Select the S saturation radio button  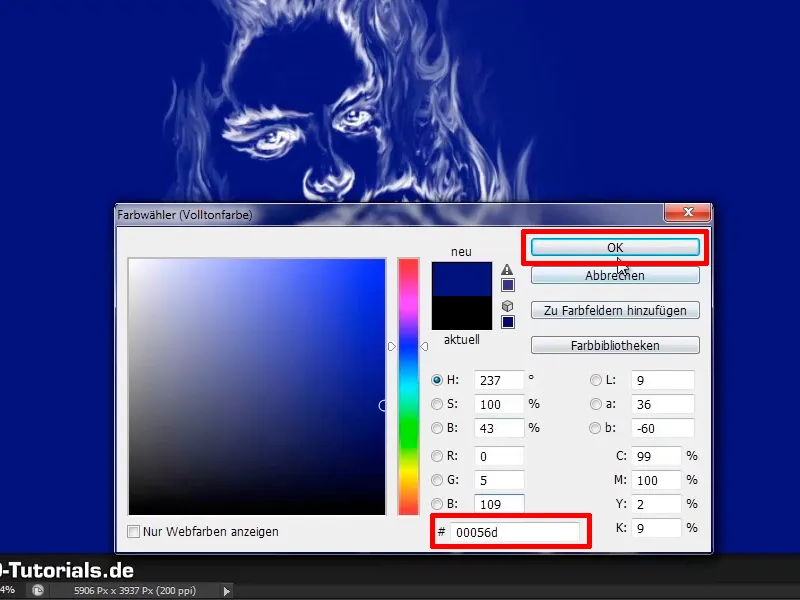click(x=437, y=404)
